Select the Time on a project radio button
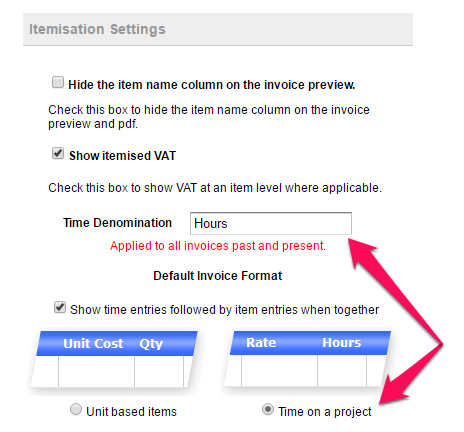 tap(268, 409)
